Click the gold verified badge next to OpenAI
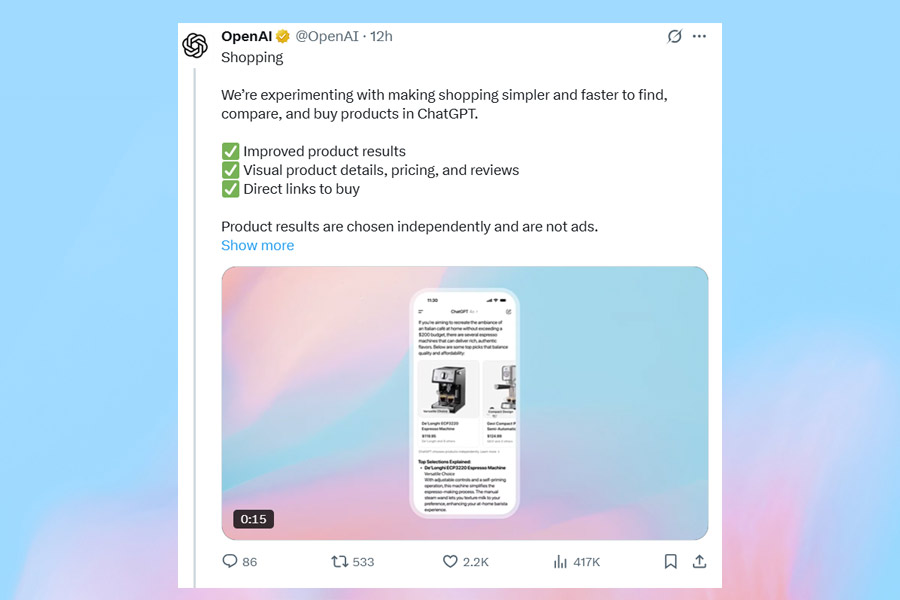900x600 pixels. (282, 36)
